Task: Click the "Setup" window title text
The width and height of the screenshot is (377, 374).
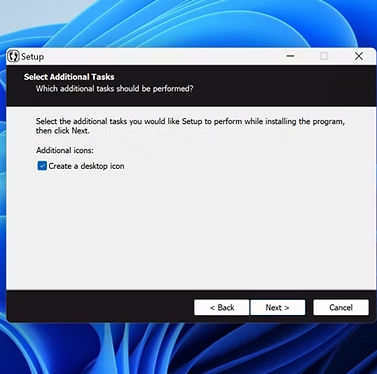Action: pyautogui.click(x=32, y=57)
